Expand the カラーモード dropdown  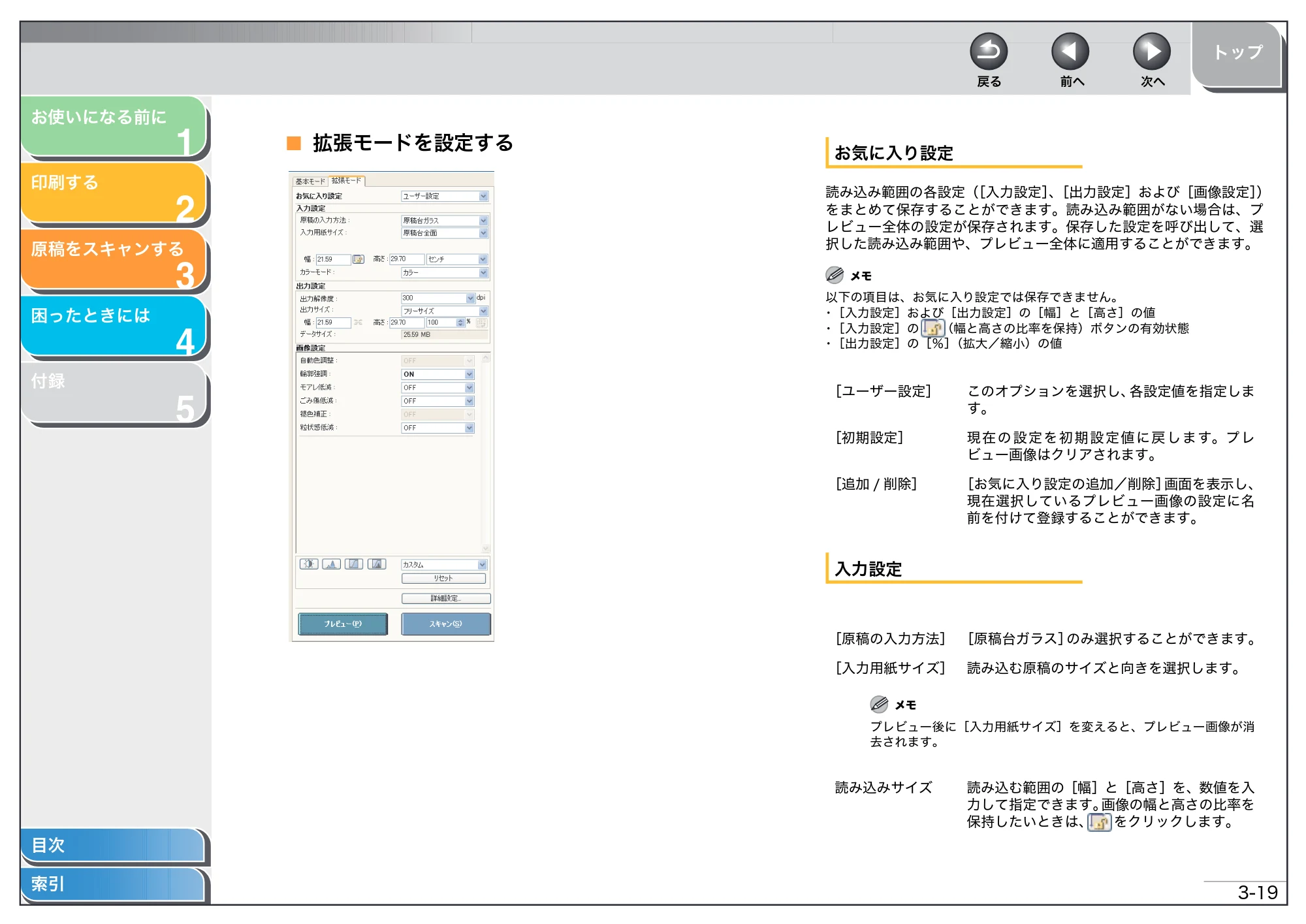[x=444, y=273]
